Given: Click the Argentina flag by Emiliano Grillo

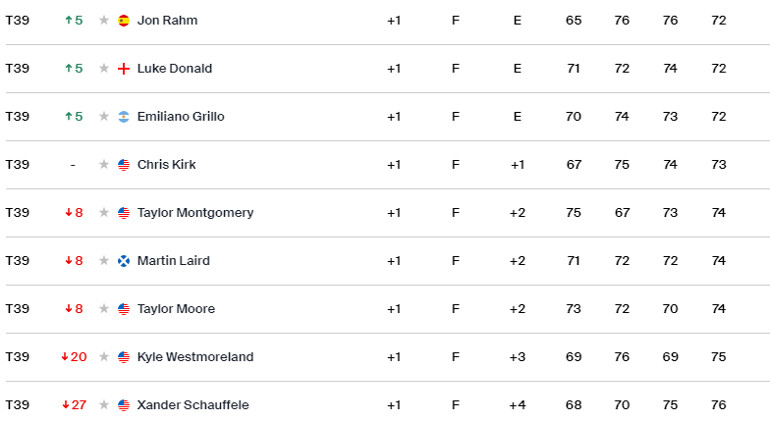Looking at the screenshot, I should click(124, 117).
